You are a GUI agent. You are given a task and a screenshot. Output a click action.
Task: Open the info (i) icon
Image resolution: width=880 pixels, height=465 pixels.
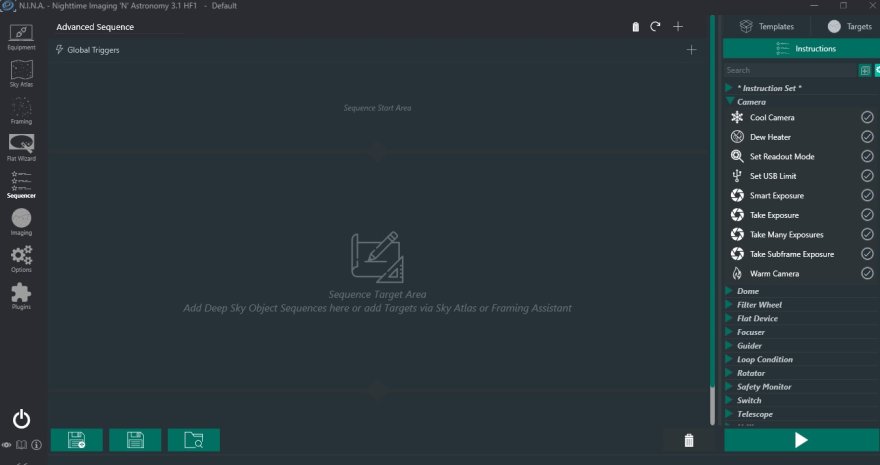pos(36,445)
